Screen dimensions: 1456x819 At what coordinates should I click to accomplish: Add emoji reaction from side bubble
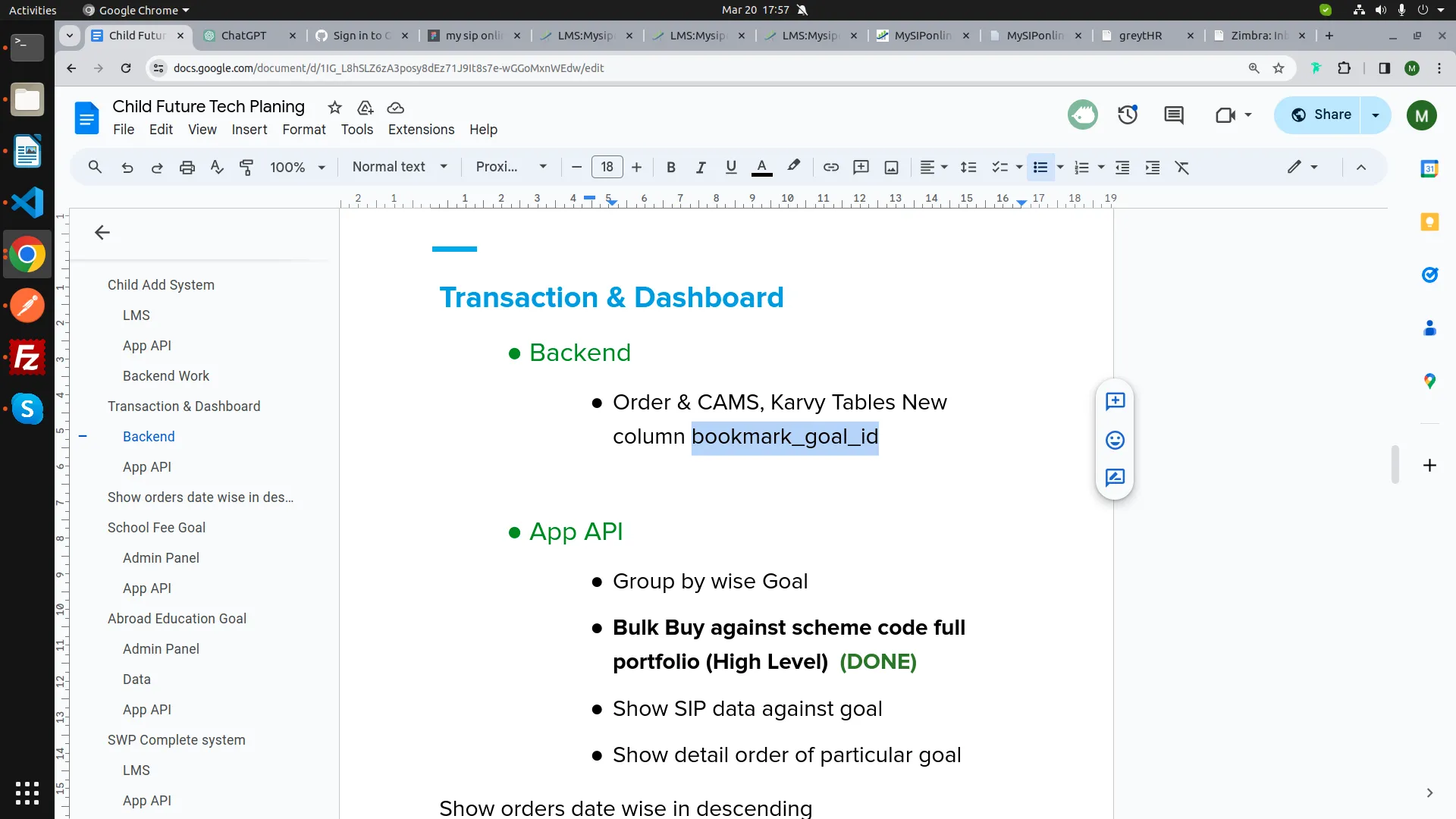click(1115, 440)
